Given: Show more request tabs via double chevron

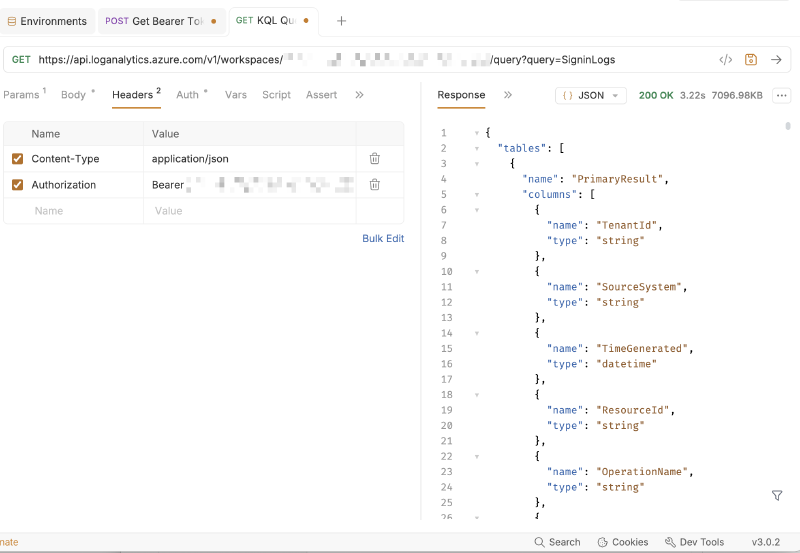Looking at the screenshot, I should pos(359,95).
